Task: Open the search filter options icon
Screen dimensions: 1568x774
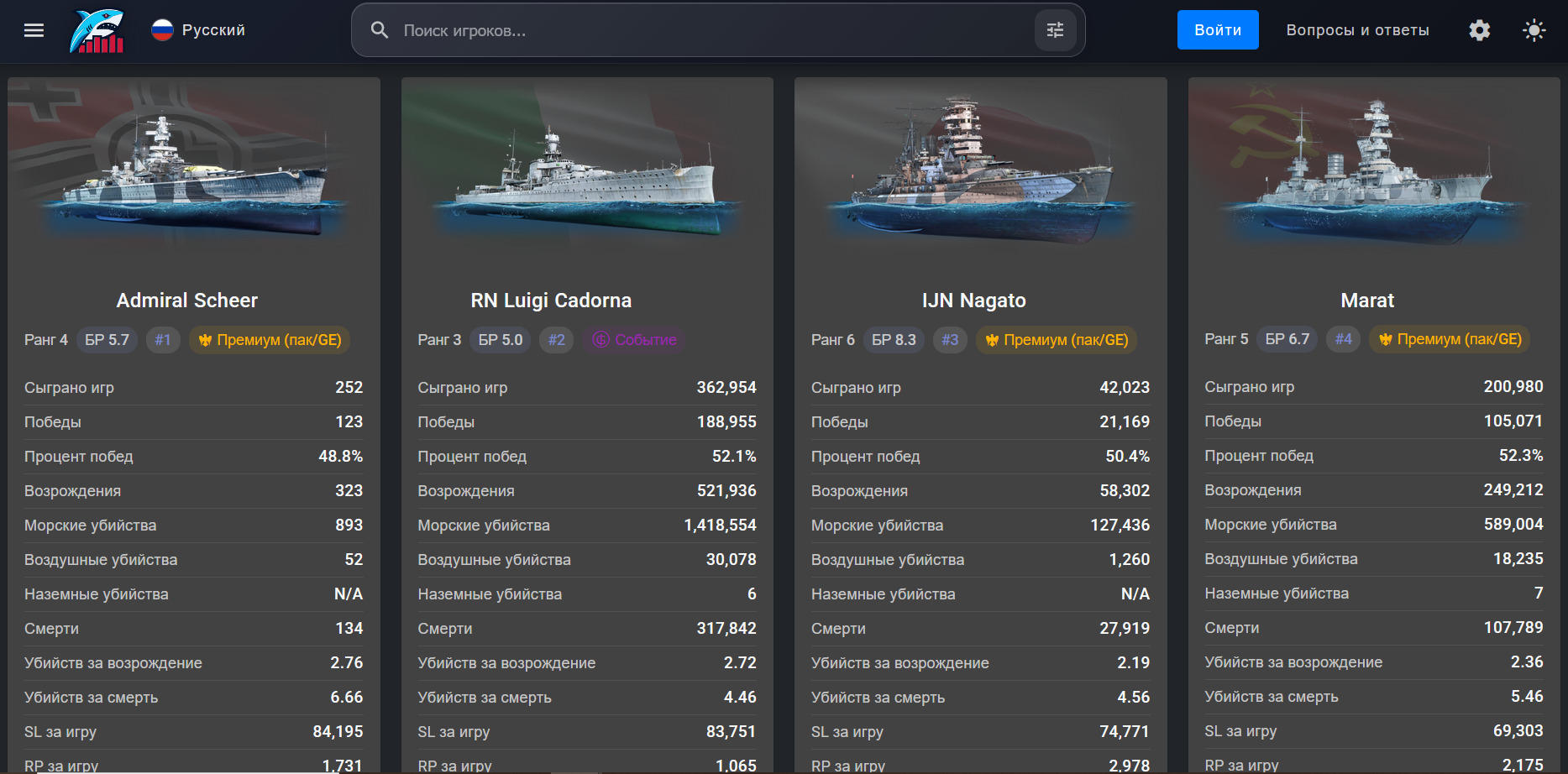Action: pyautogui.click(x=1056, y=30)
